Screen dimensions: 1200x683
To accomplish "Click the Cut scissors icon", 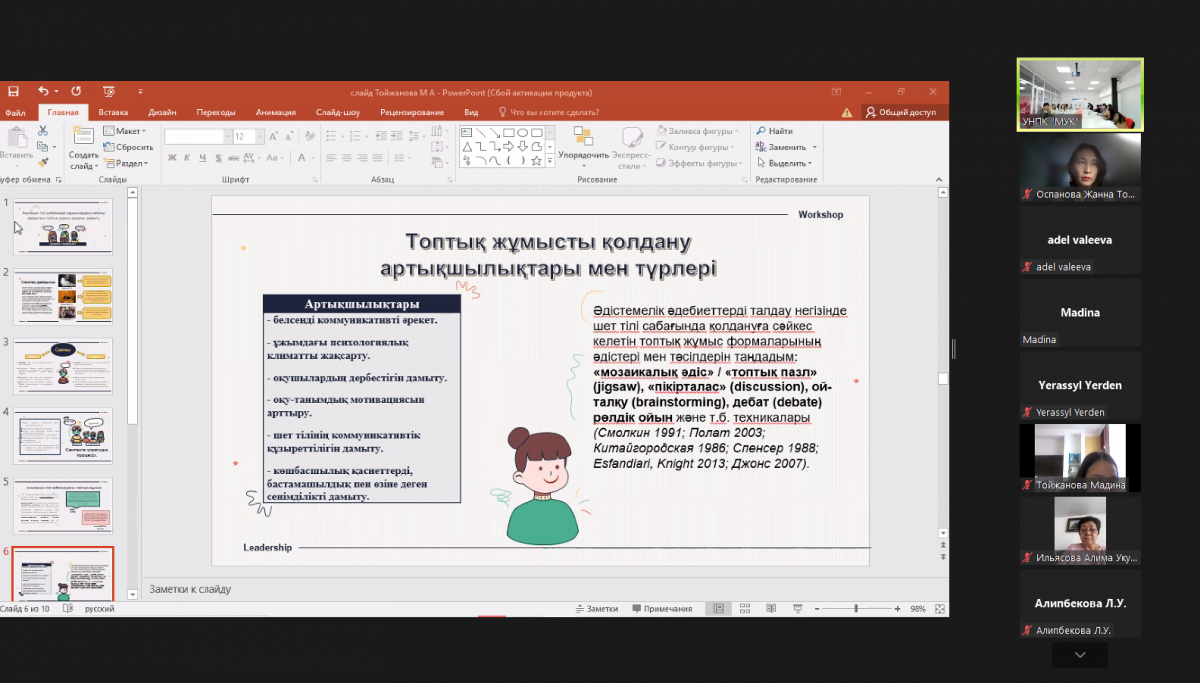I will click(43, 131).
